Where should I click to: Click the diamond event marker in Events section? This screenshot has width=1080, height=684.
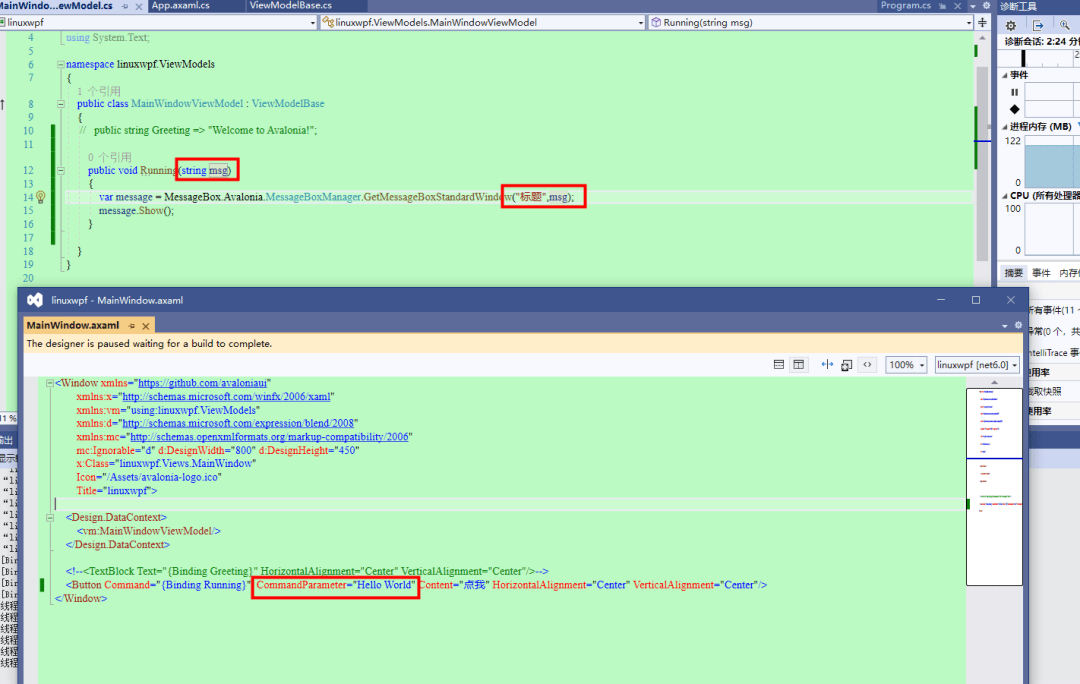(x=1015, y=108)
